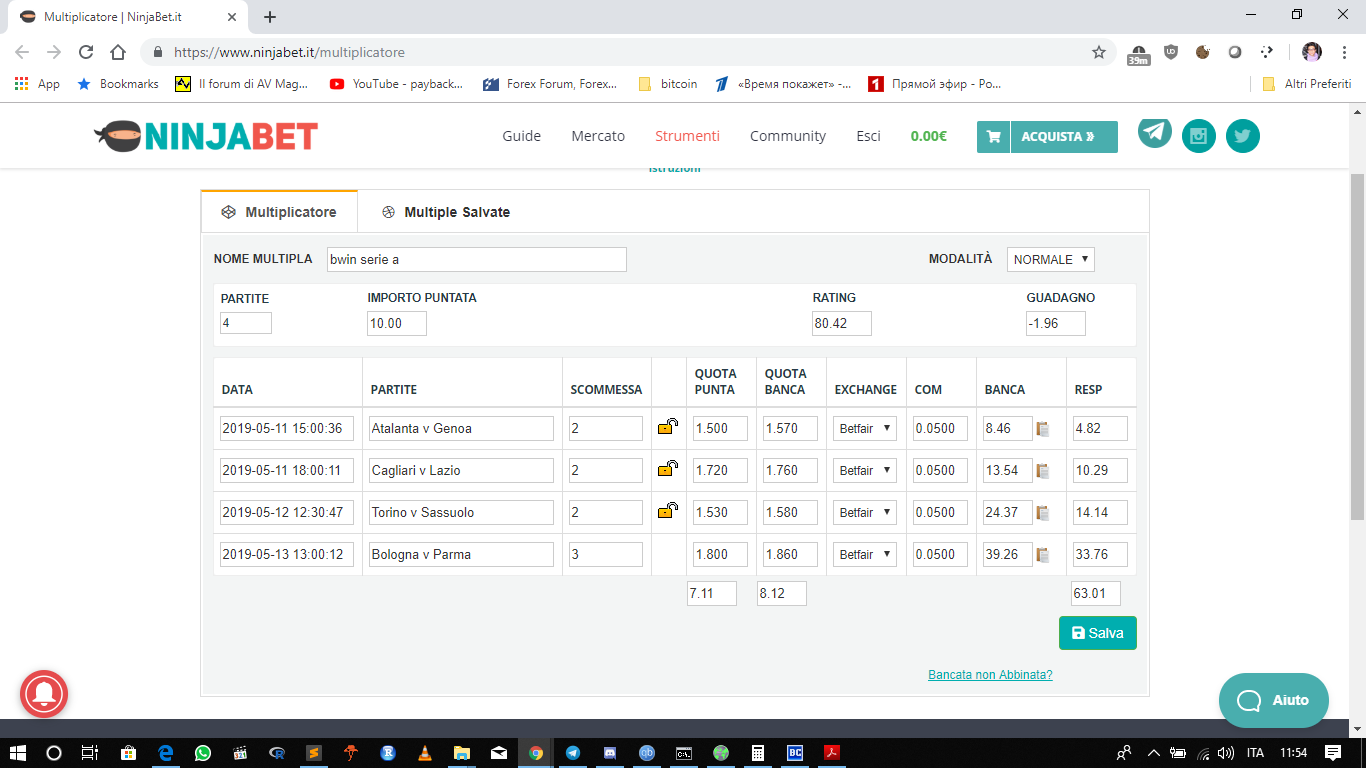Bookmark this page with star icon
Image resolution: width=1366 pixels, height=768 pixels.
point(1099,52)
